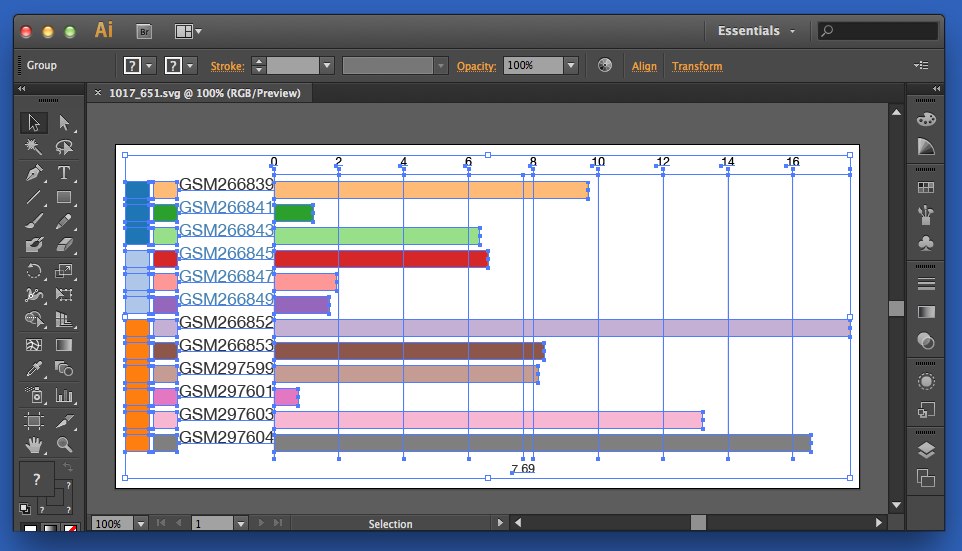Image resolution: width=962 pixels, height=551 pixels.
Task: Select the Direct Selection tool
Action: point(64,123)
